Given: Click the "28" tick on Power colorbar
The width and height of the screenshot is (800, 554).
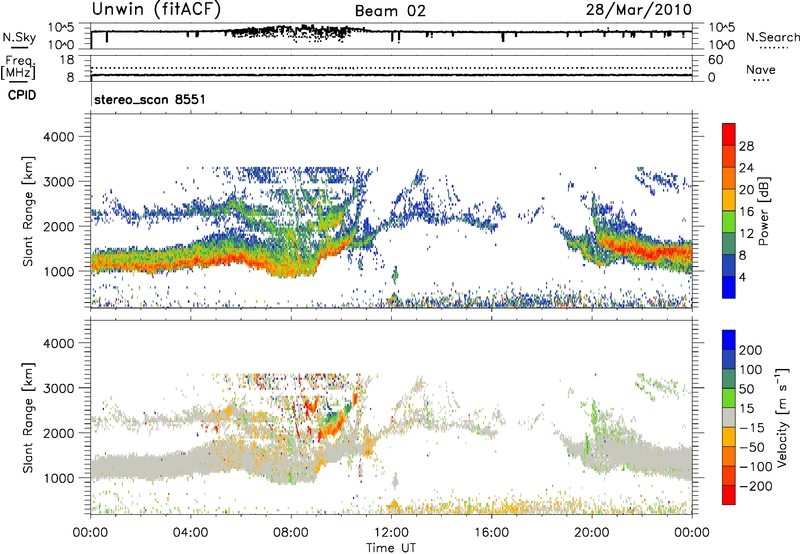Looking at the screenshot, I should [x=746, y=146].
